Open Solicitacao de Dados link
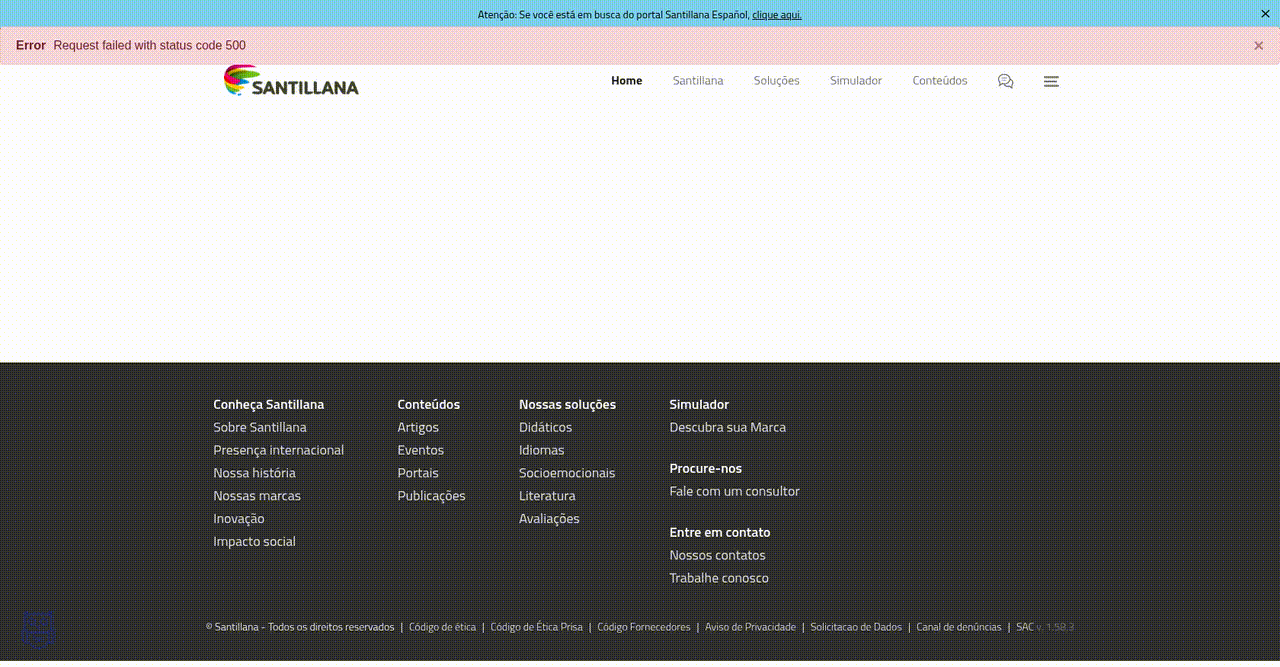This screenshot has height=667, width=1280. click(x=856, y=627)
